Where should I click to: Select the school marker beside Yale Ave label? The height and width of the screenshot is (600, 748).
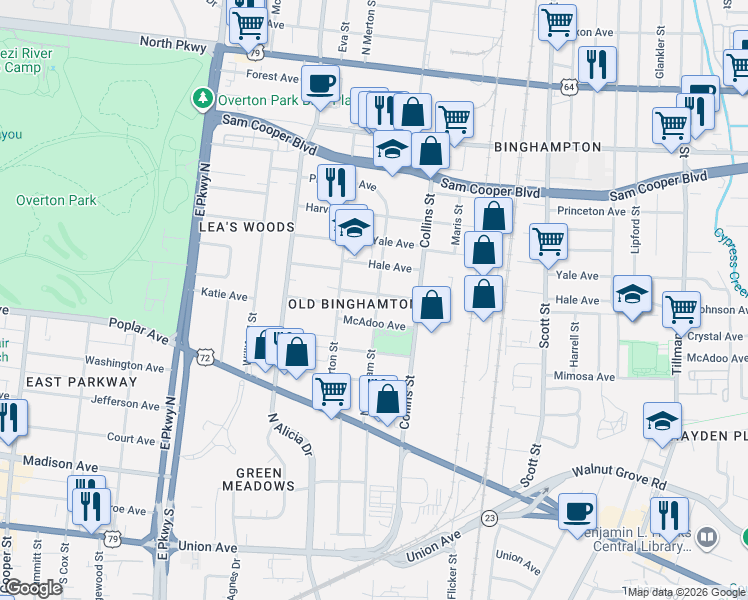(354, 229)
